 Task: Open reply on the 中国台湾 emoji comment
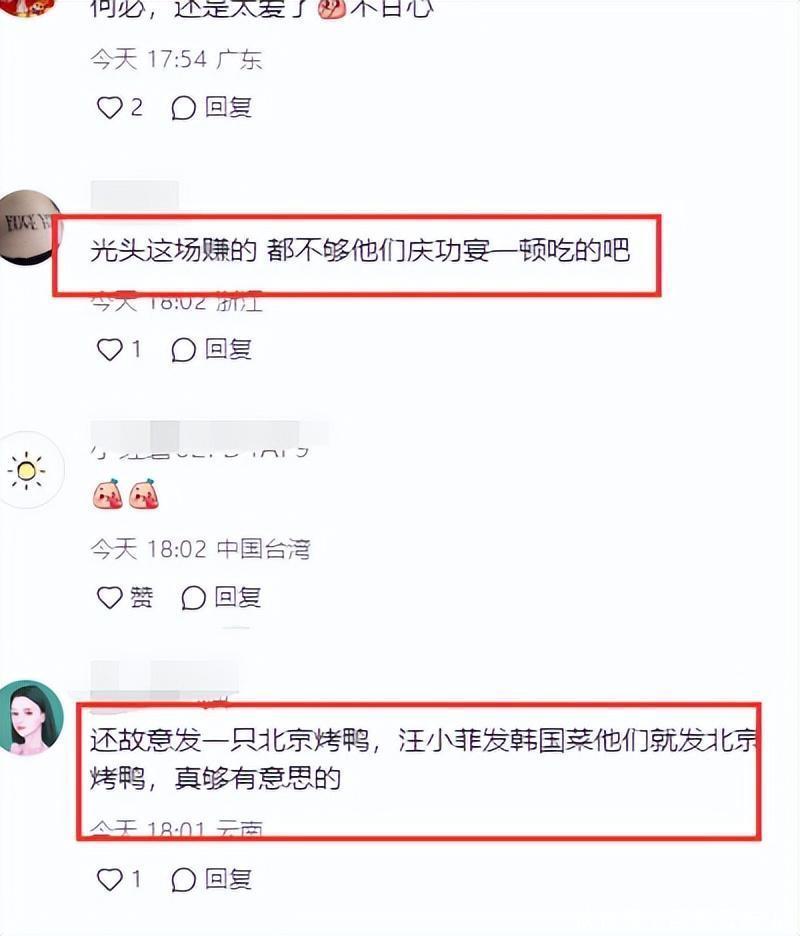click(221, 598)
